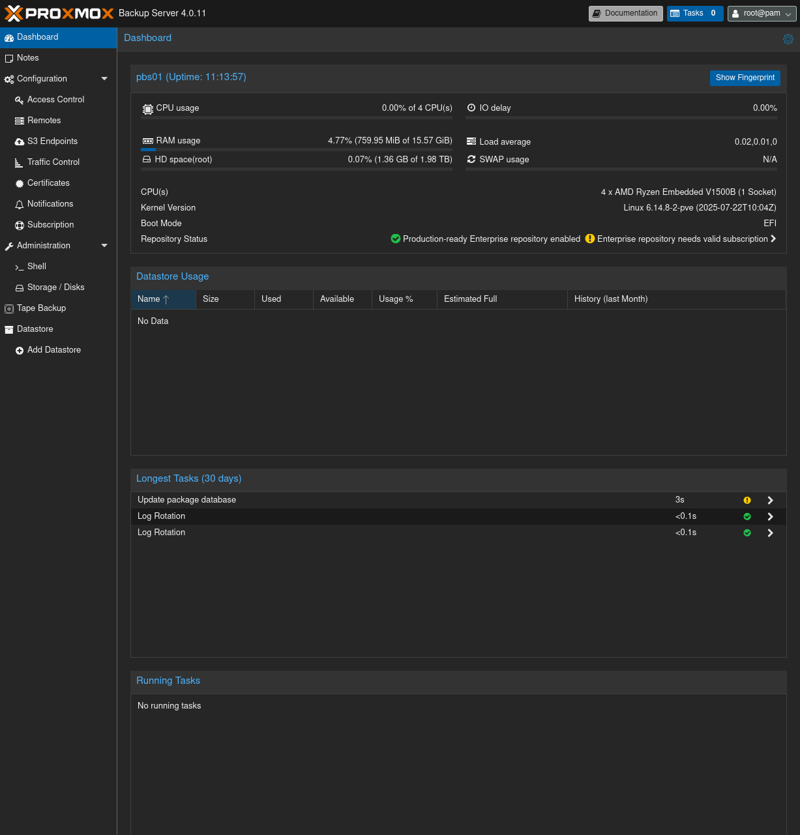The width and height of the screenshot is (800, 835).
Task: Expand repository status details chevron
Action: (773, 239)
